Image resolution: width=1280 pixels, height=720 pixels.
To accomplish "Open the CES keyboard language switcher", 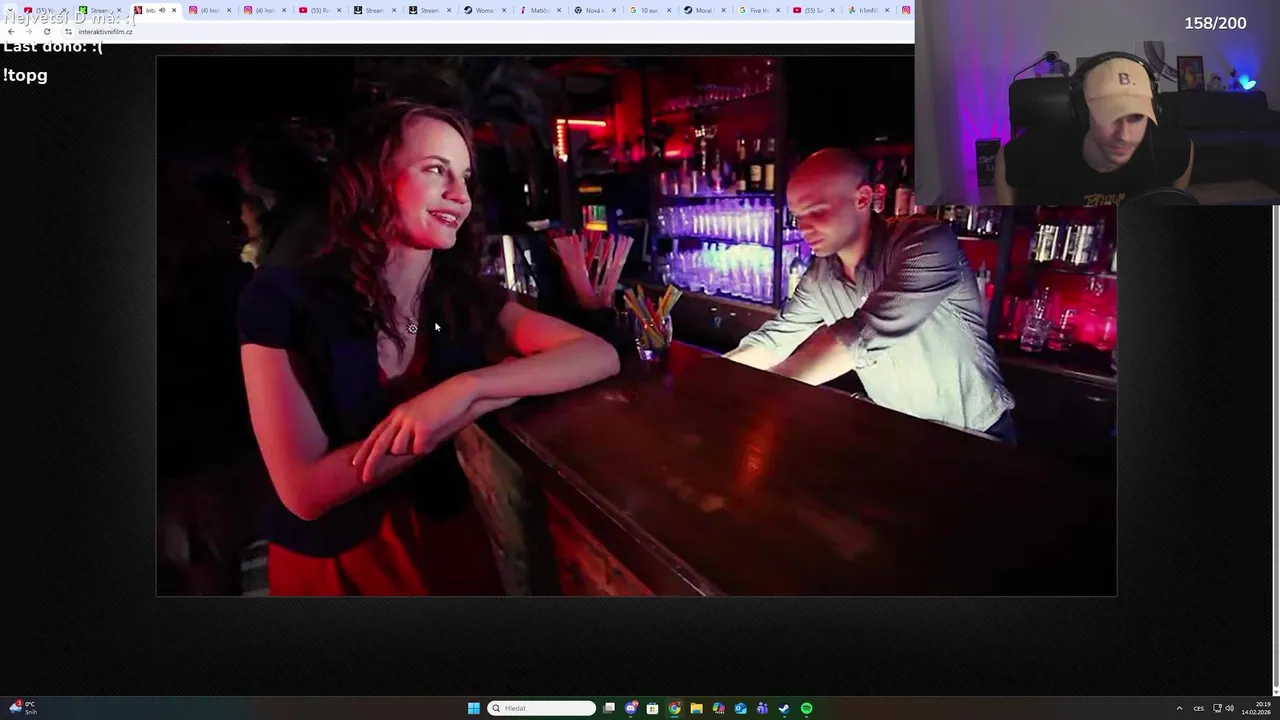I will click(1199, 708).
